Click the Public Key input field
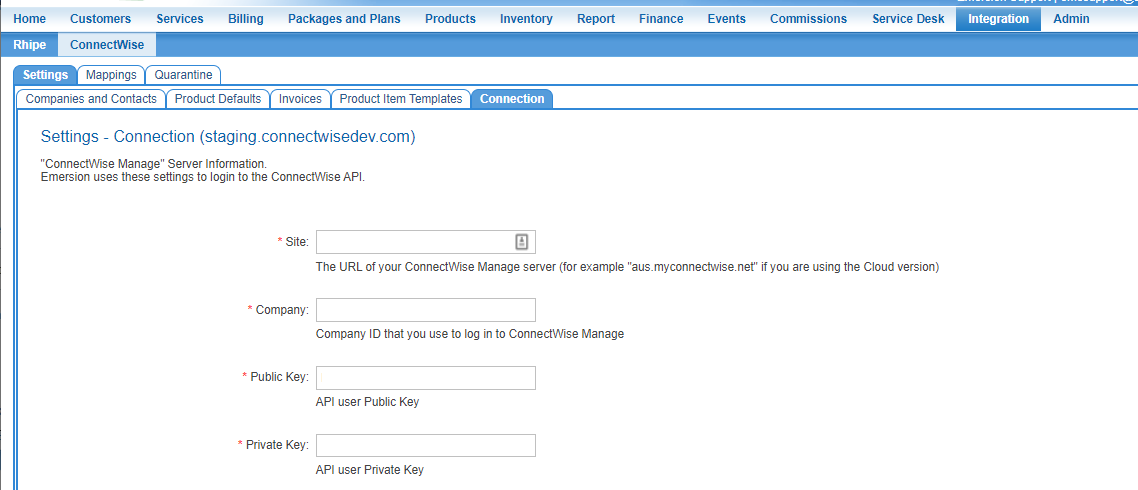1138x490 pixels. 426,378
